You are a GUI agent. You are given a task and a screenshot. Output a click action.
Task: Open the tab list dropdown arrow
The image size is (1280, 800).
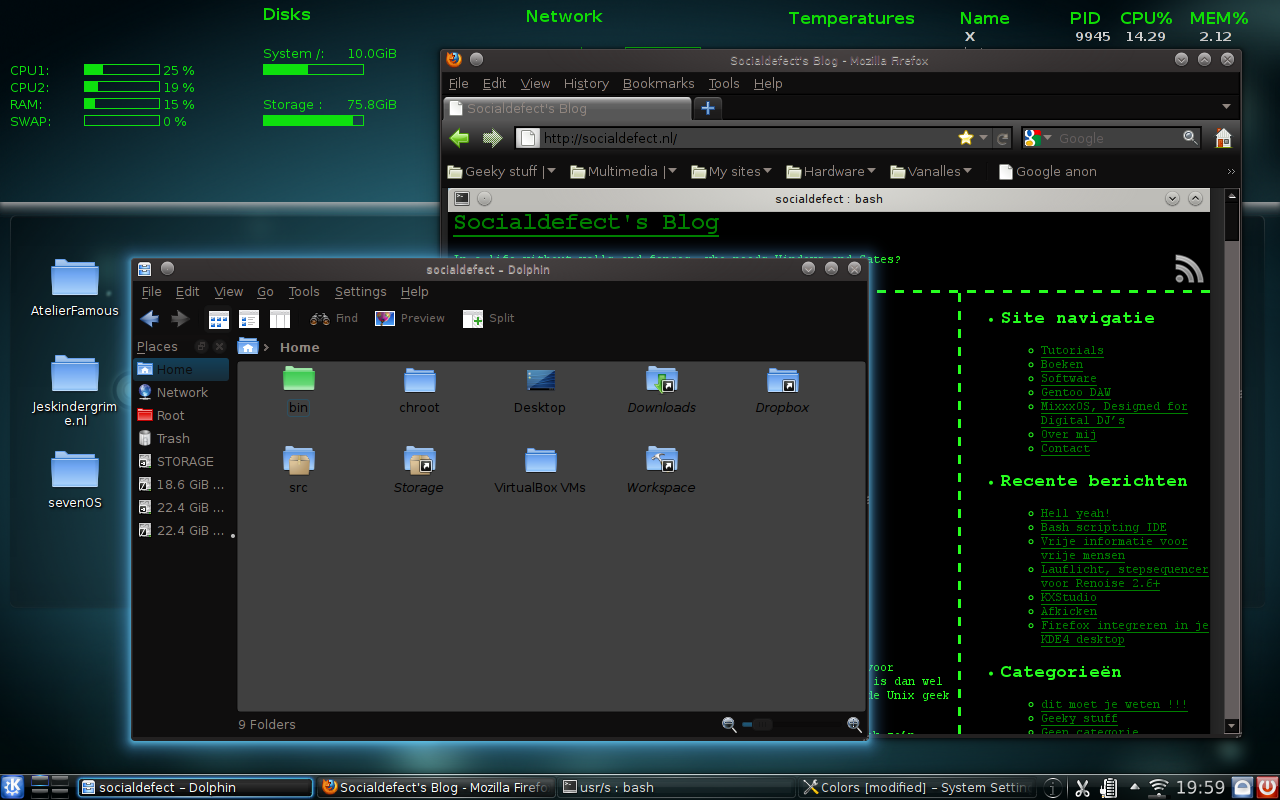pos(1226,107)
